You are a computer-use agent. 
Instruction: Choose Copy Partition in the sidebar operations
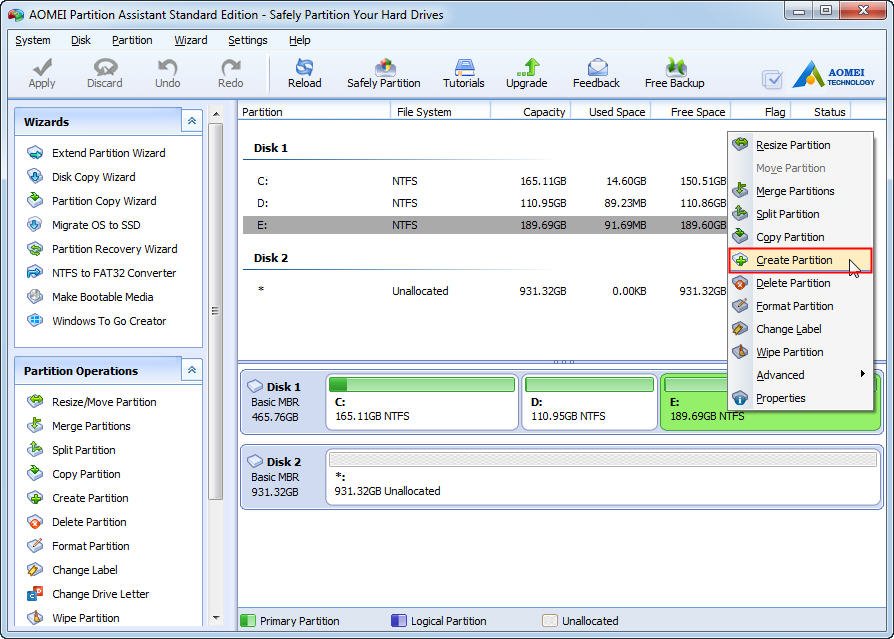74,474
